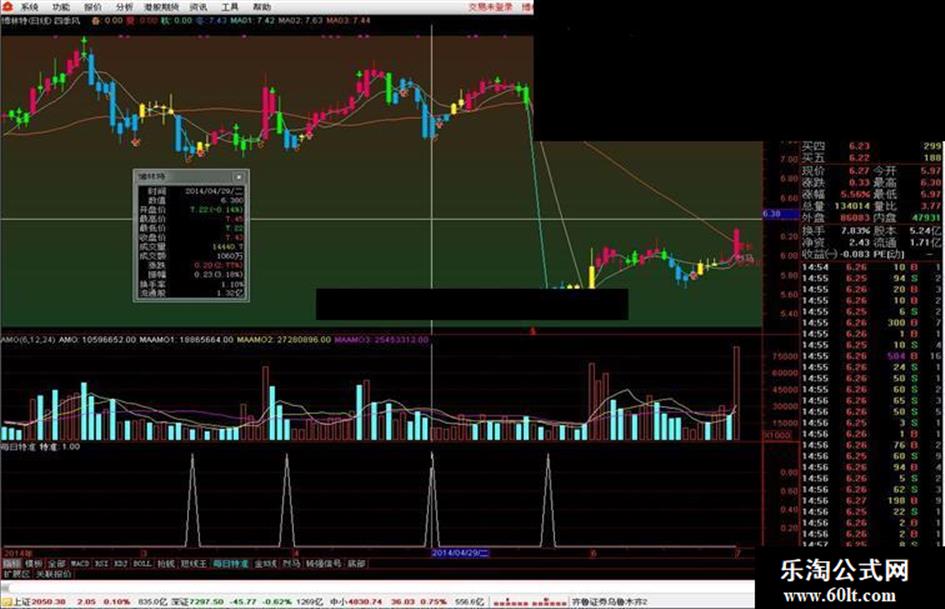
Task: Click the MA01: 7.42 moving average label
Action: (253, 21)
